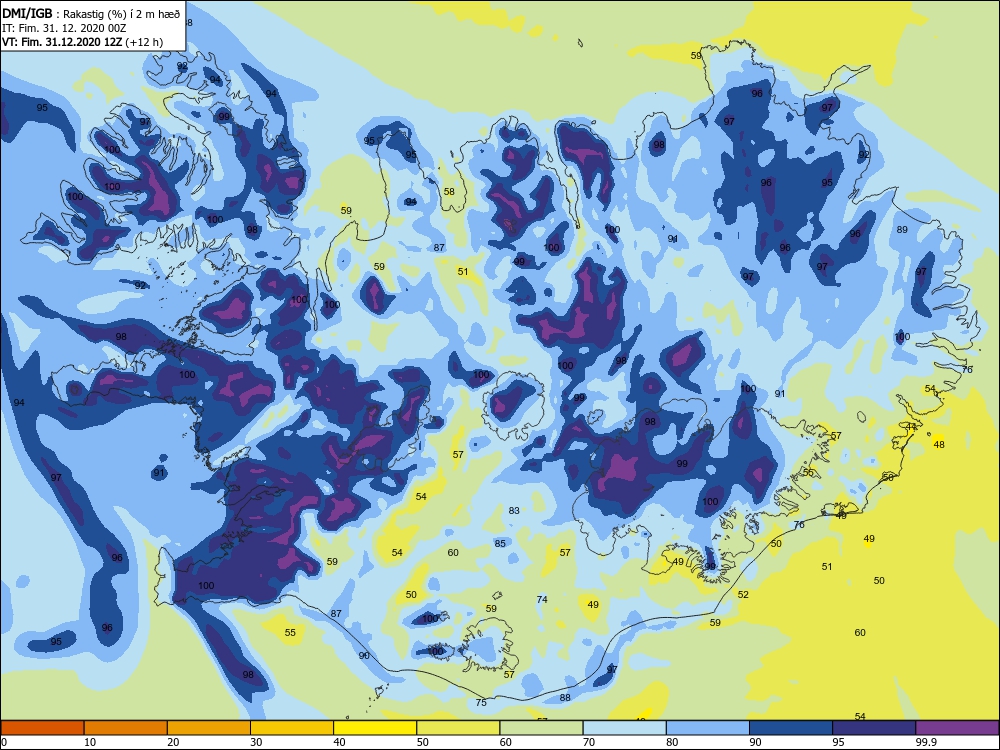Click the legend label '10'
The height and width of the screenshot is (750, 1000).
tap(90, 742)
